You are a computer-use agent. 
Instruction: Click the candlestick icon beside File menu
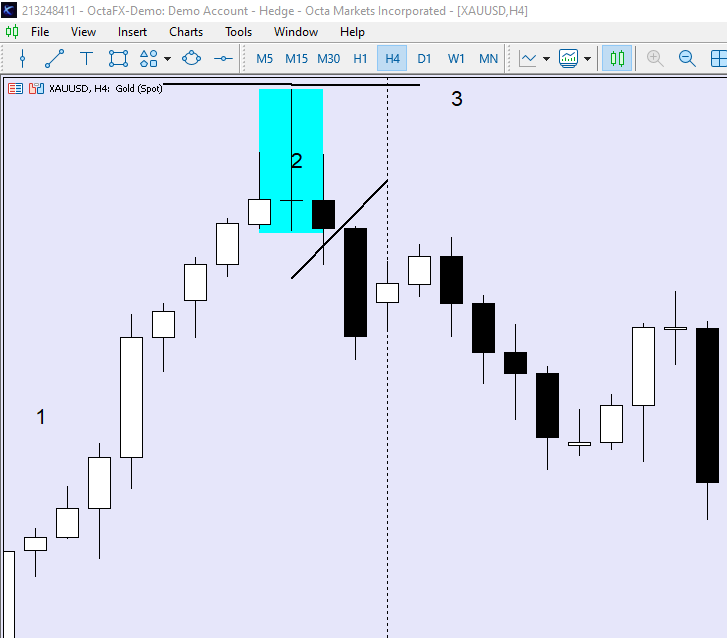click(x=12, y=32)
